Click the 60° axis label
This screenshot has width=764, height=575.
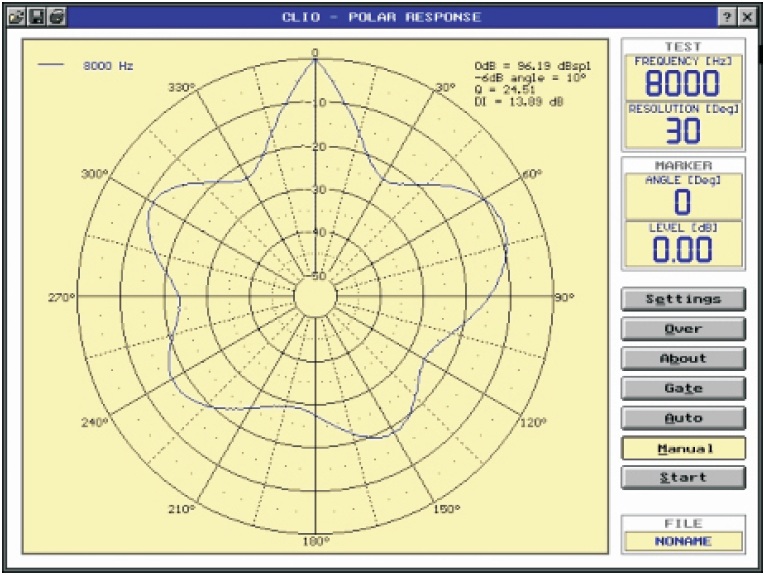tap(532, 174)
